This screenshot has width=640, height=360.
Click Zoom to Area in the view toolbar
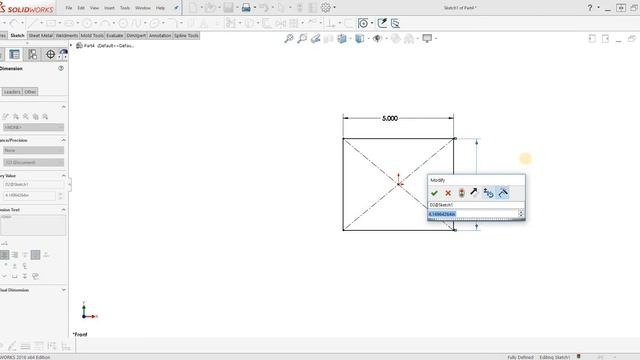[302, 38]
